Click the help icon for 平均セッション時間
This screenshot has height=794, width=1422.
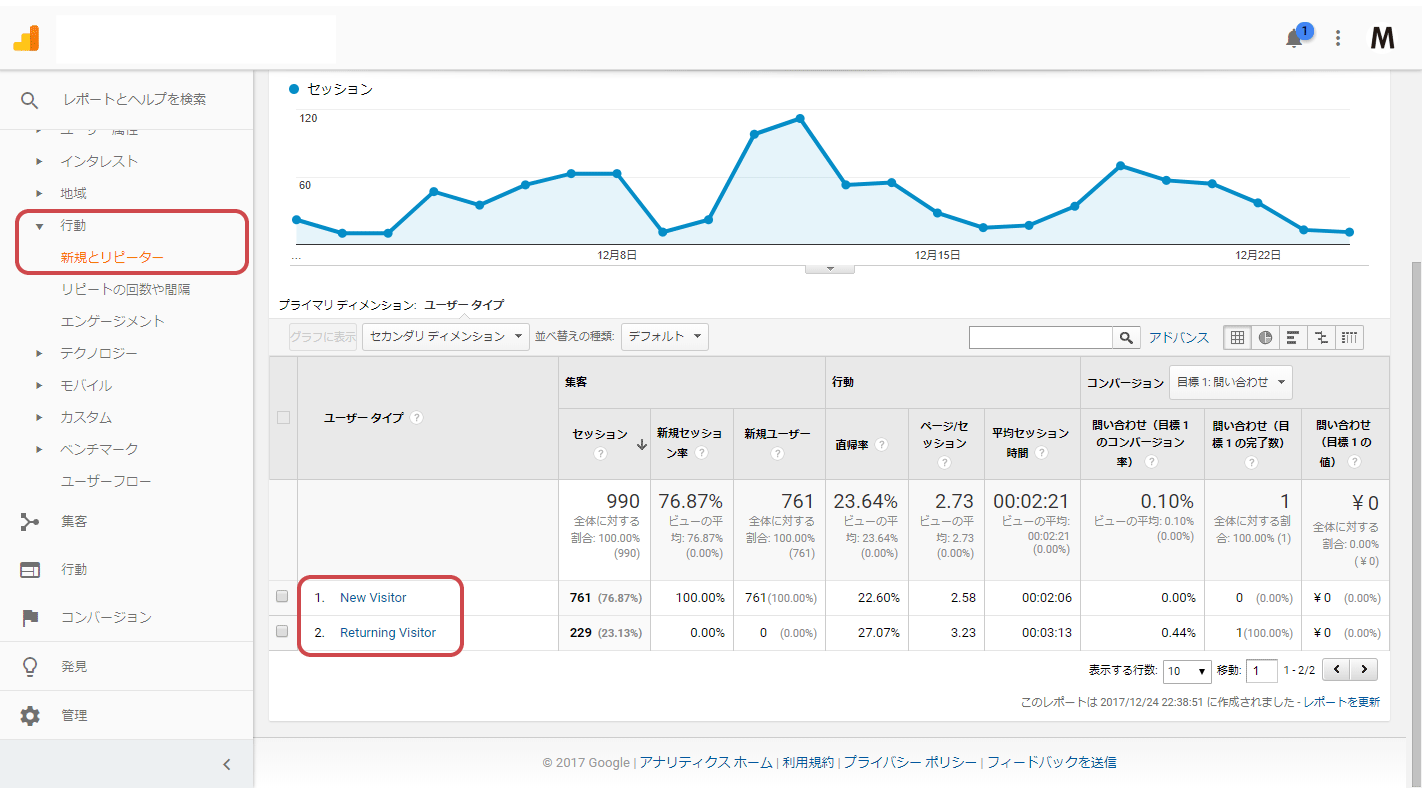(1041, 453)
